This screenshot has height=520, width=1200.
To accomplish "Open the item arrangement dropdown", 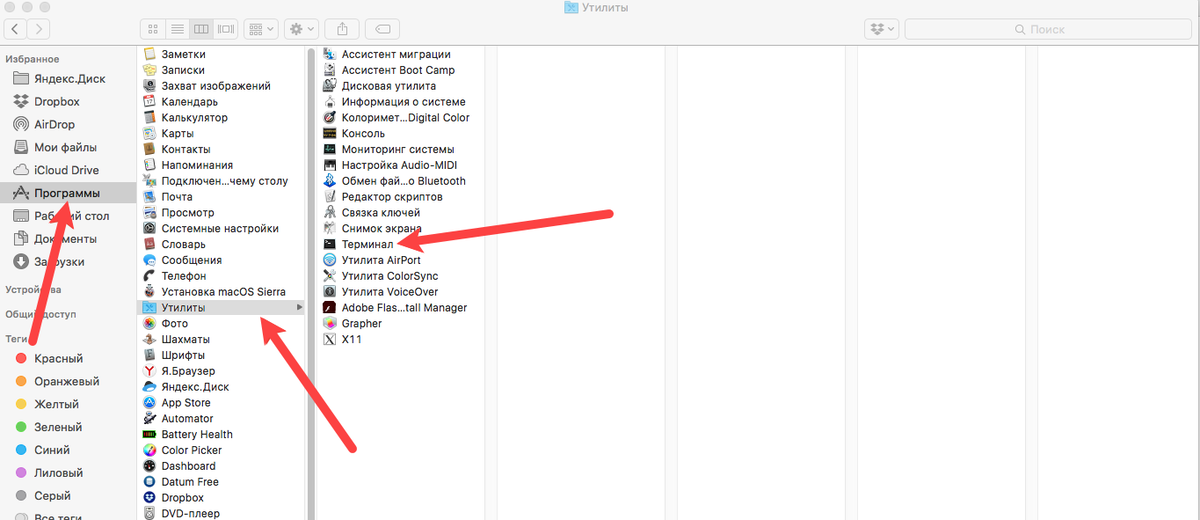I will (x=261, y=30).
